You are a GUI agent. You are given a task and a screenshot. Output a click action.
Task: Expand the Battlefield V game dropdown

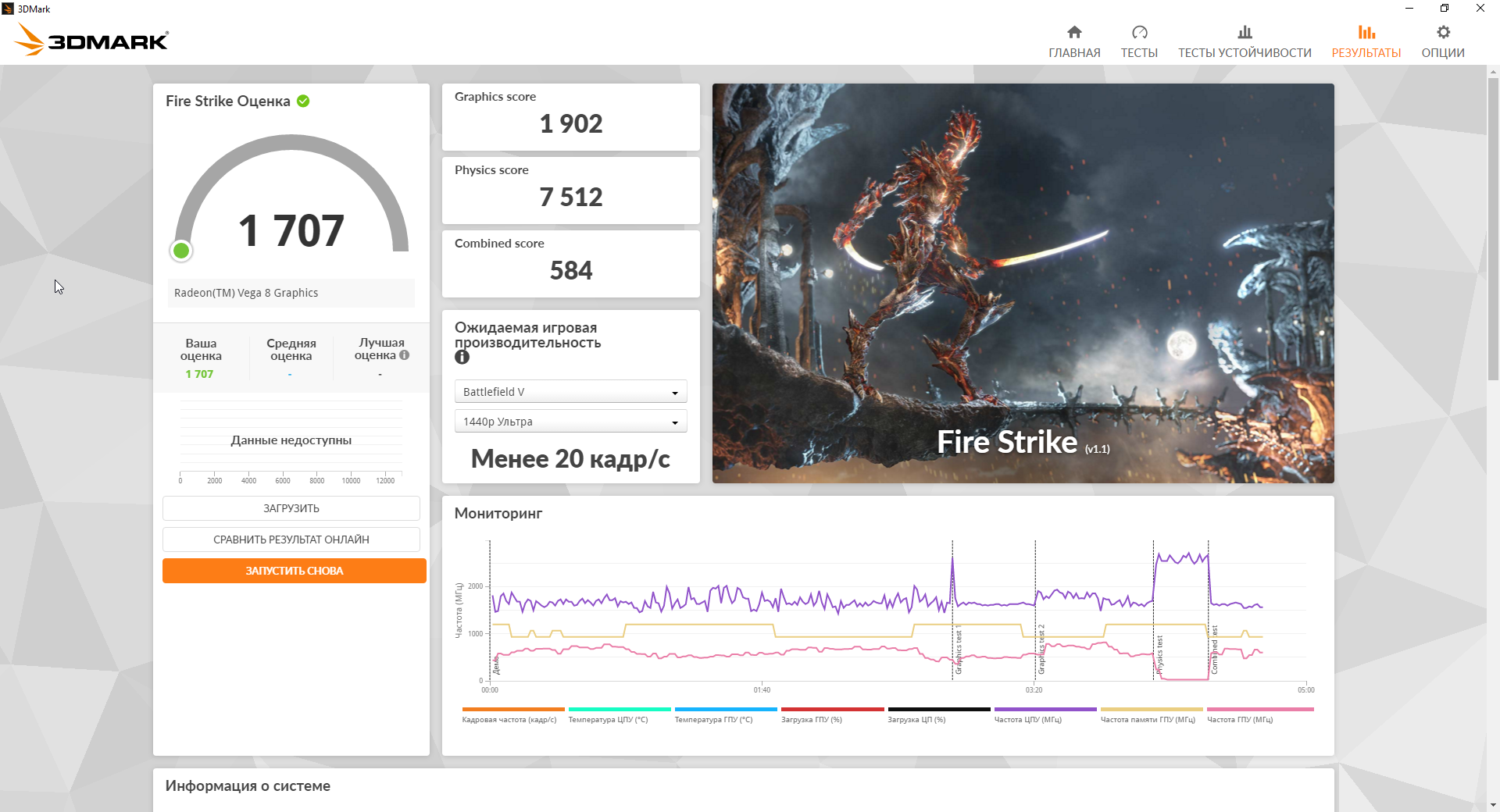click(x=571, y=392)
